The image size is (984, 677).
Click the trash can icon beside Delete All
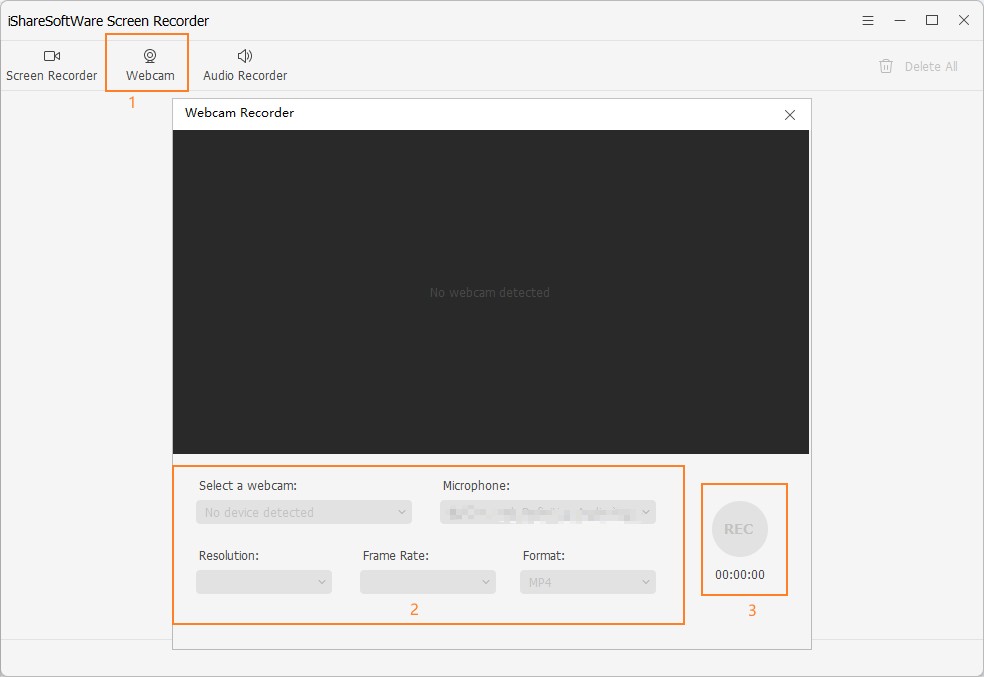point(886,66)
